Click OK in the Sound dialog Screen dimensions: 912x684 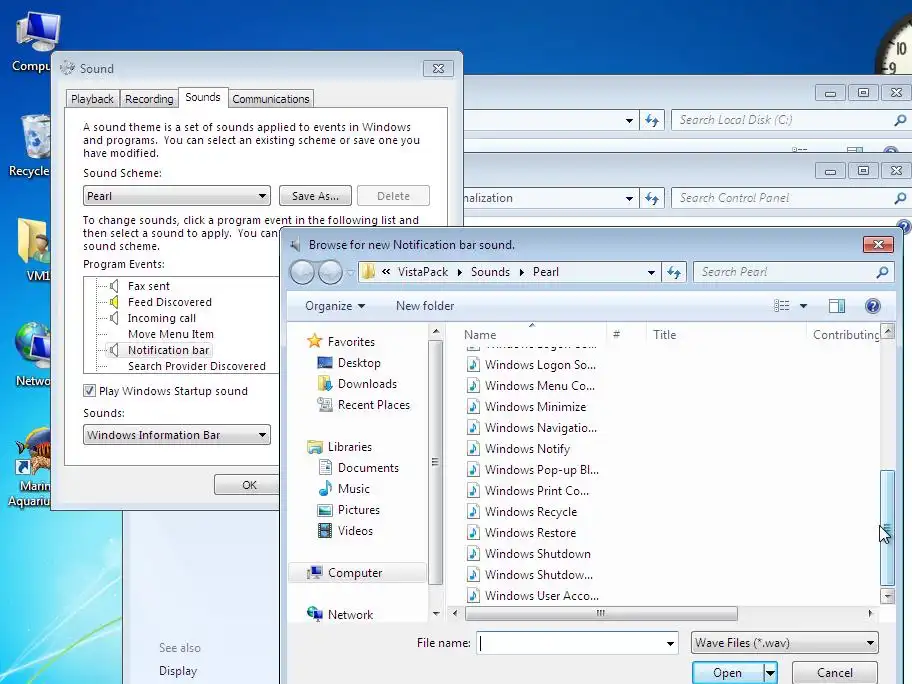(x=249, y=484)
